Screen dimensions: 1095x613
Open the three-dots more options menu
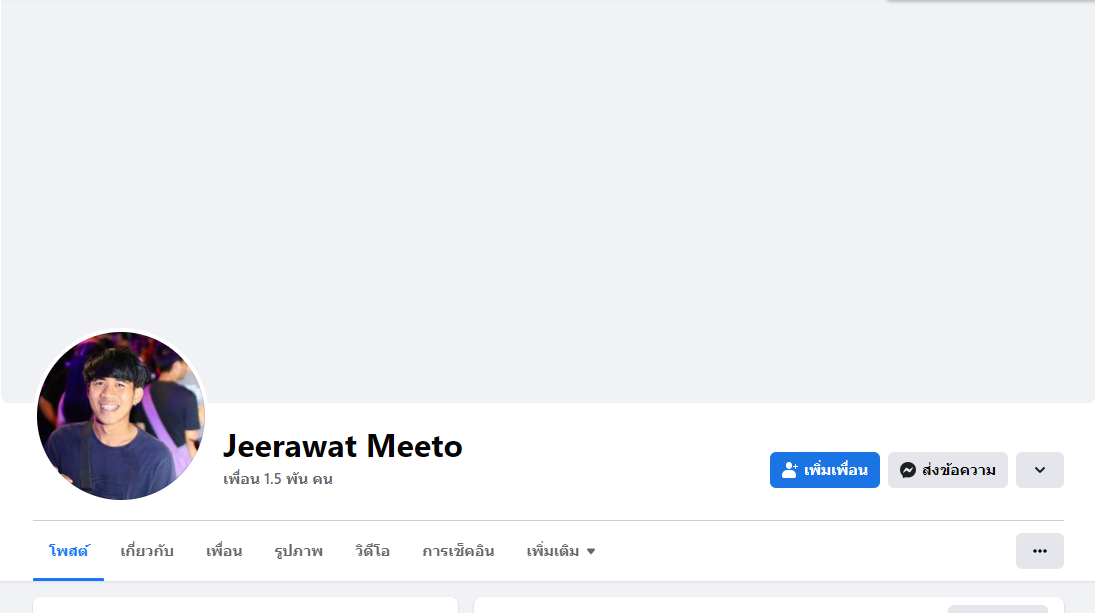click(1040, 551)
